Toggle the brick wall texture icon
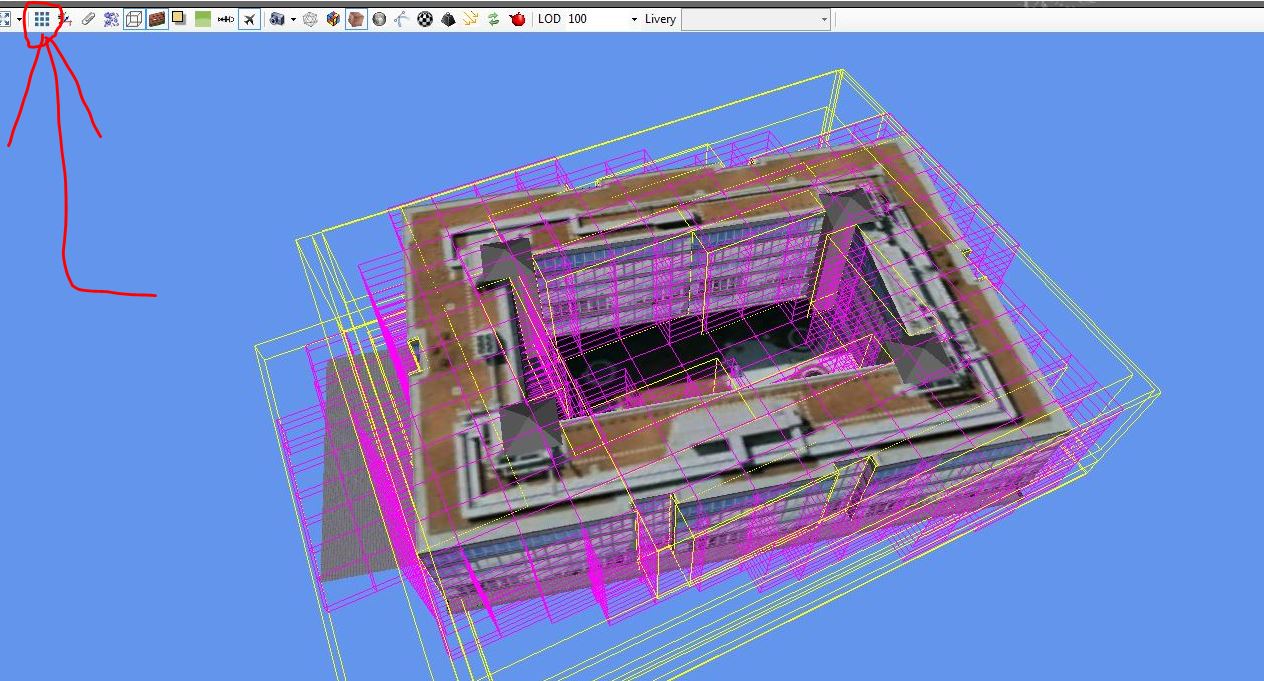 157,19
